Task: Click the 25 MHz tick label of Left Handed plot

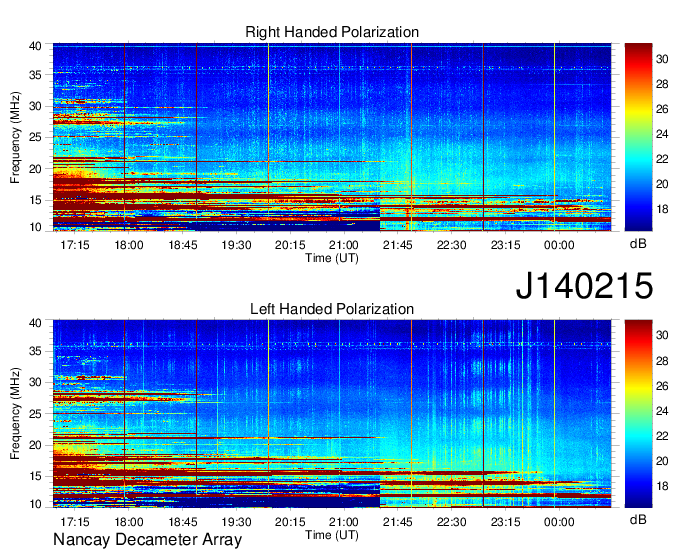Action: [35, 414]
